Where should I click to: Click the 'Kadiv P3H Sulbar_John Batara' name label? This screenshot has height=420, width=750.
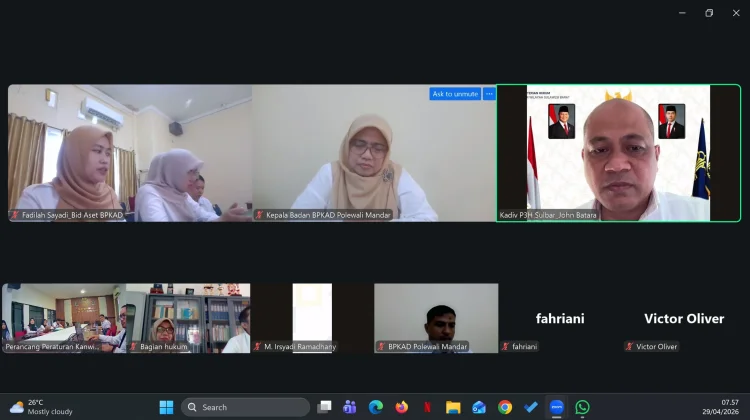(x=548, y=215)
